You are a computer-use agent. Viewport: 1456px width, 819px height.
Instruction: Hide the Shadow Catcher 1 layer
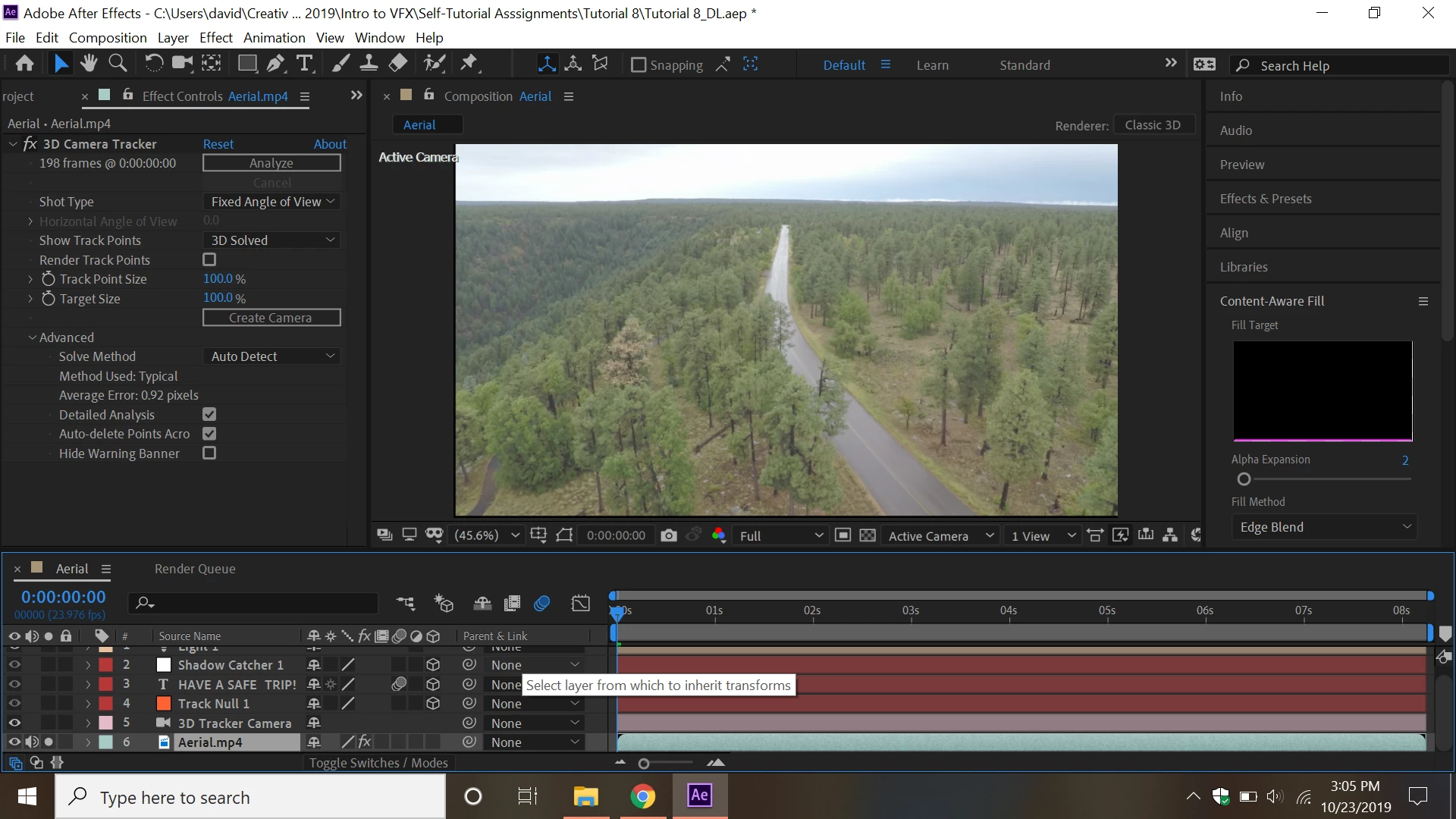pos(14,664)
